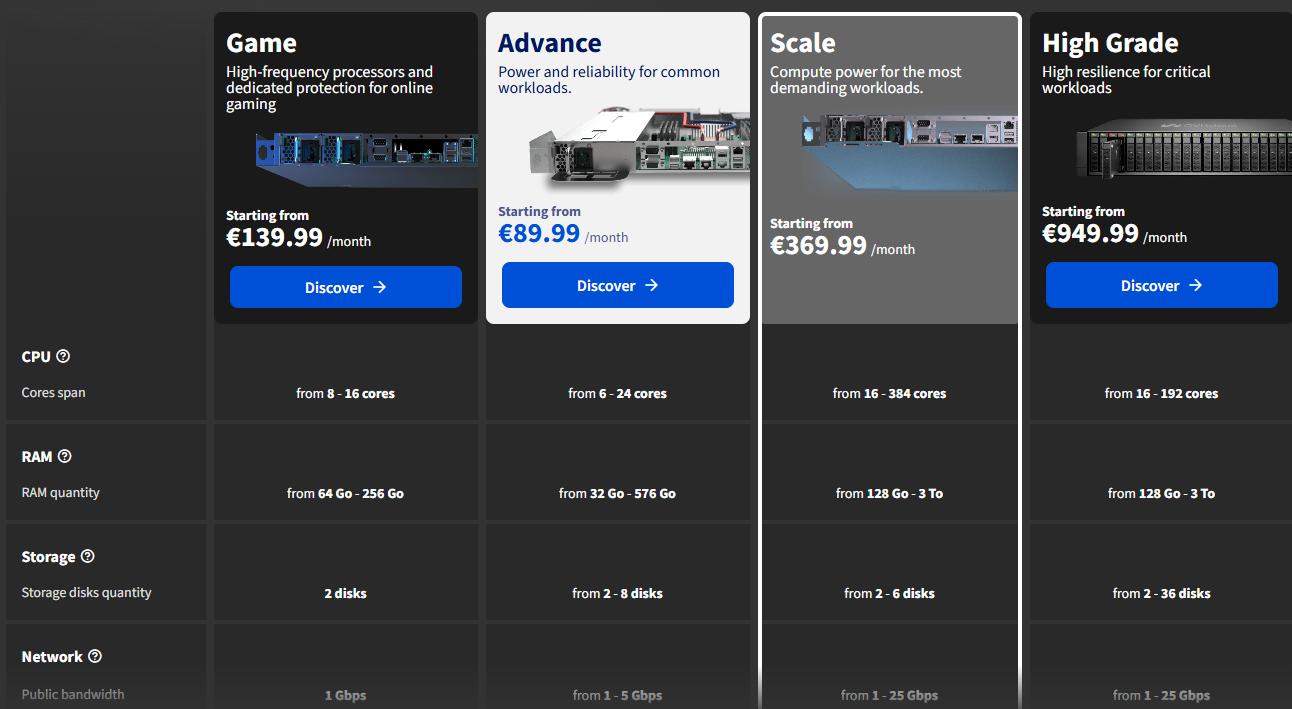This screenshot has height=709, width=1292.
Task: Click the help icon next to CPU
Action: tap(63, 356)
